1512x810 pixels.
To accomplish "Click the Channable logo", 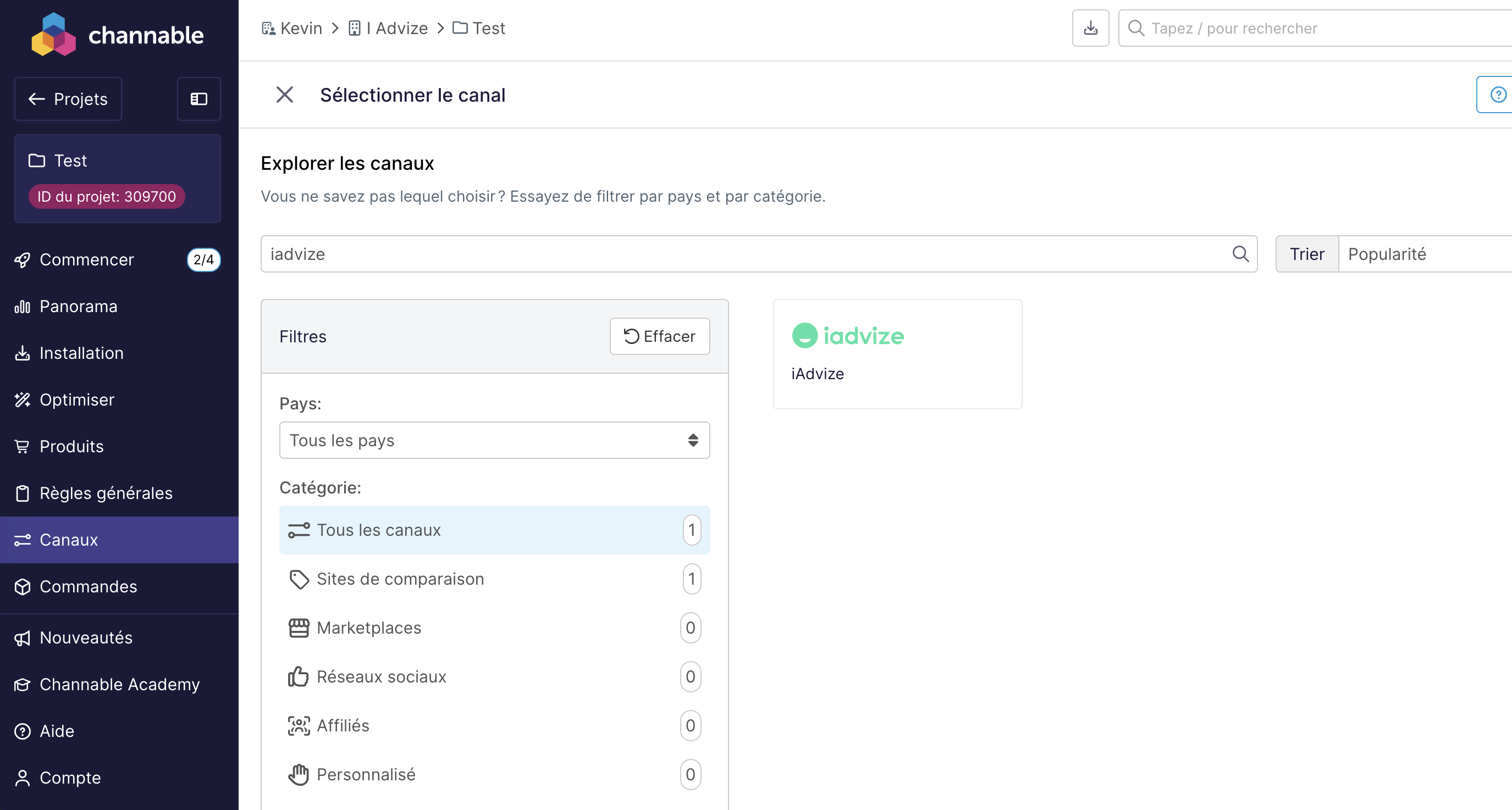I will [x=118, y=35].
